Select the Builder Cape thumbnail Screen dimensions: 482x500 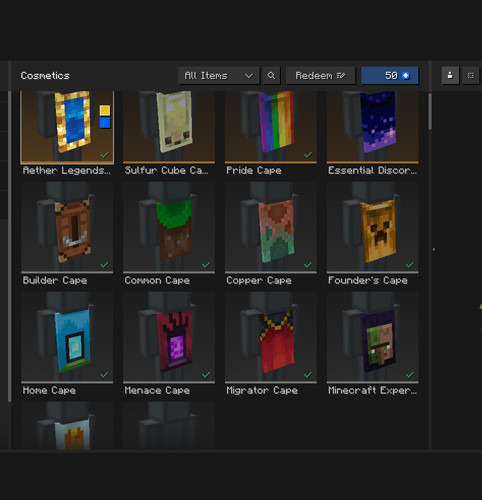point(67,227)
